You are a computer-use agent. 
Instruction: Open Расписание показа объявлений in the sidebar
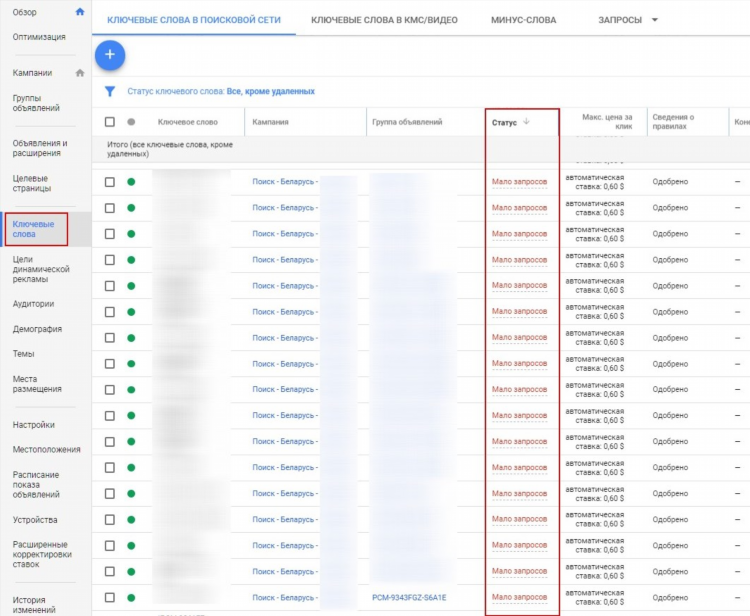pos(36,484)
